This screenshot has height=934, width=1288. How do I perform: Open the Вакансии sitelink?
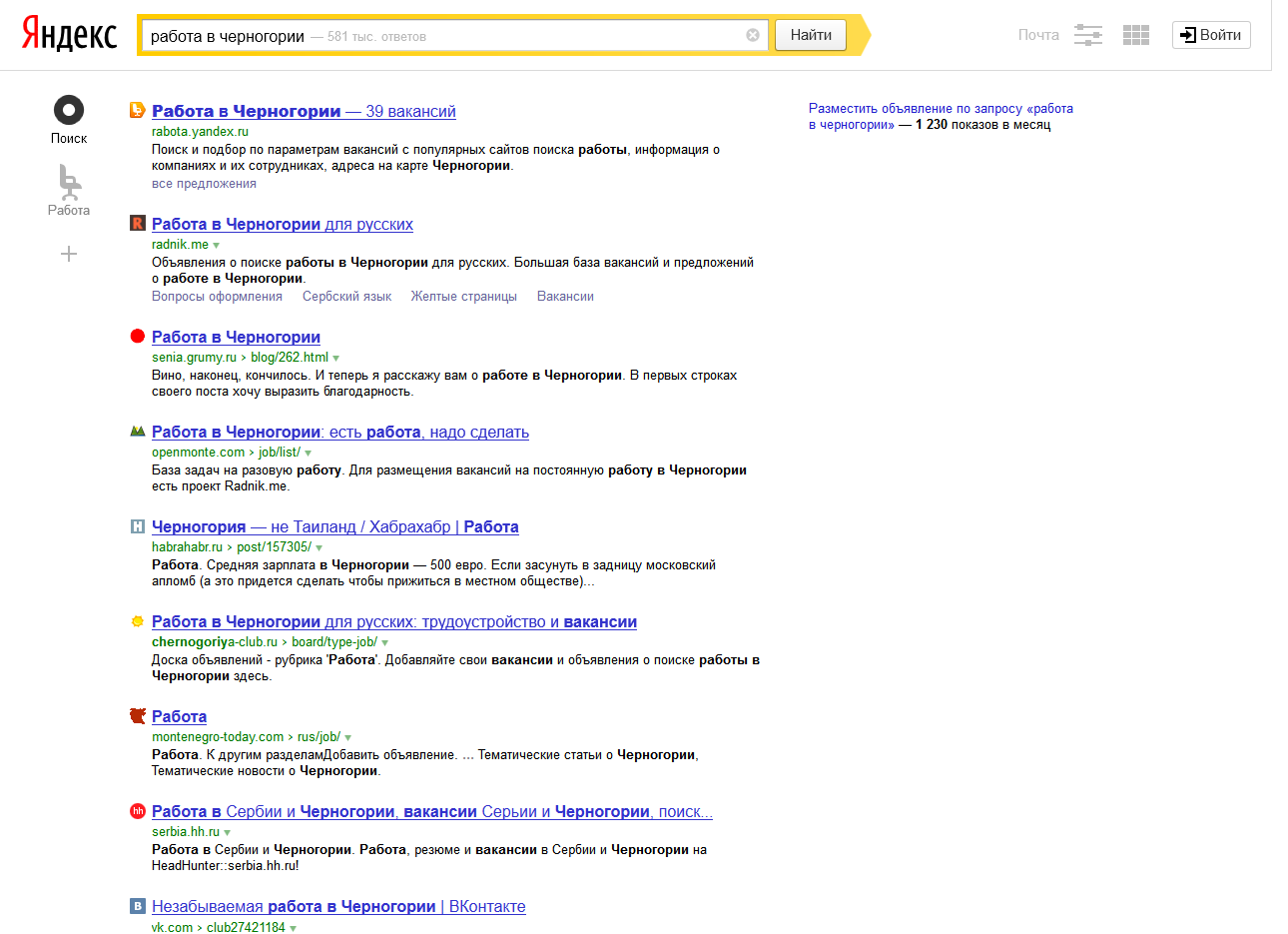point(565,297)
